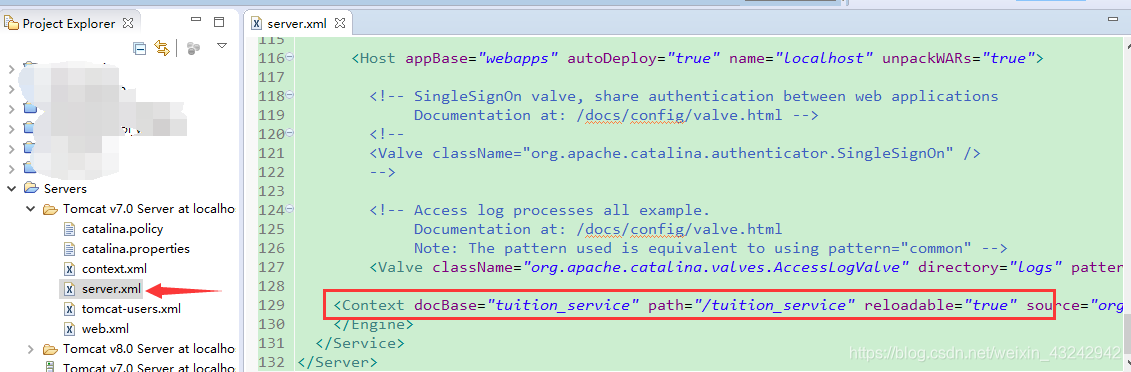This screenshot has width=1131, height=372.
Task: Click the Host tag name on line 116
Action: click(x=378, y=58)
